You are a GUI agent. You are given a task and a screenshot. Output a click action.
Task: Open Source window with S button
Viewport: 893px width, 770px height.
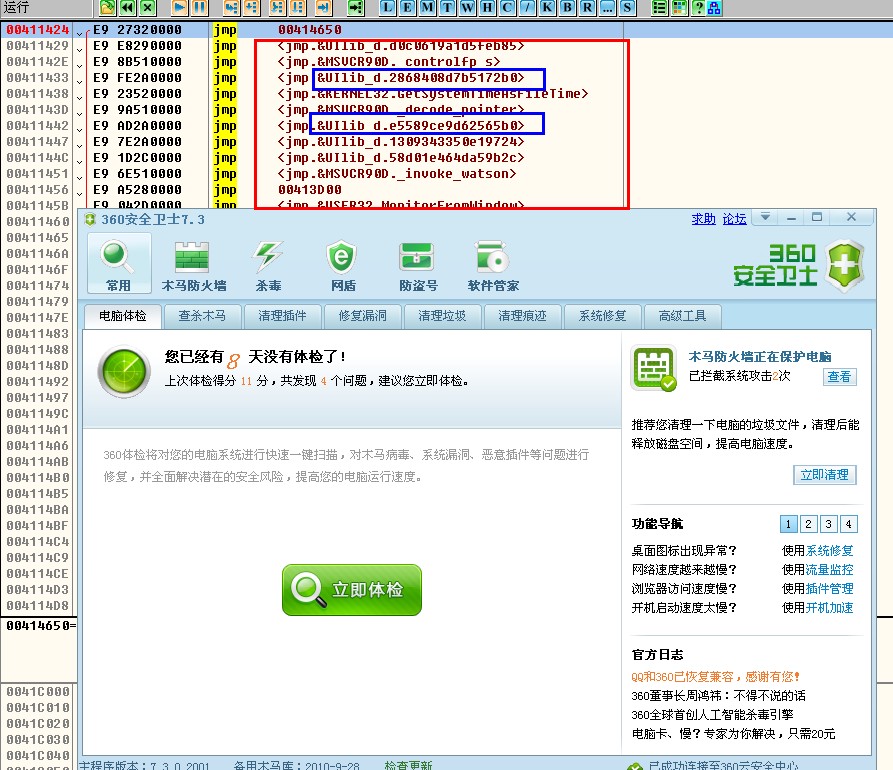(627, 7)
